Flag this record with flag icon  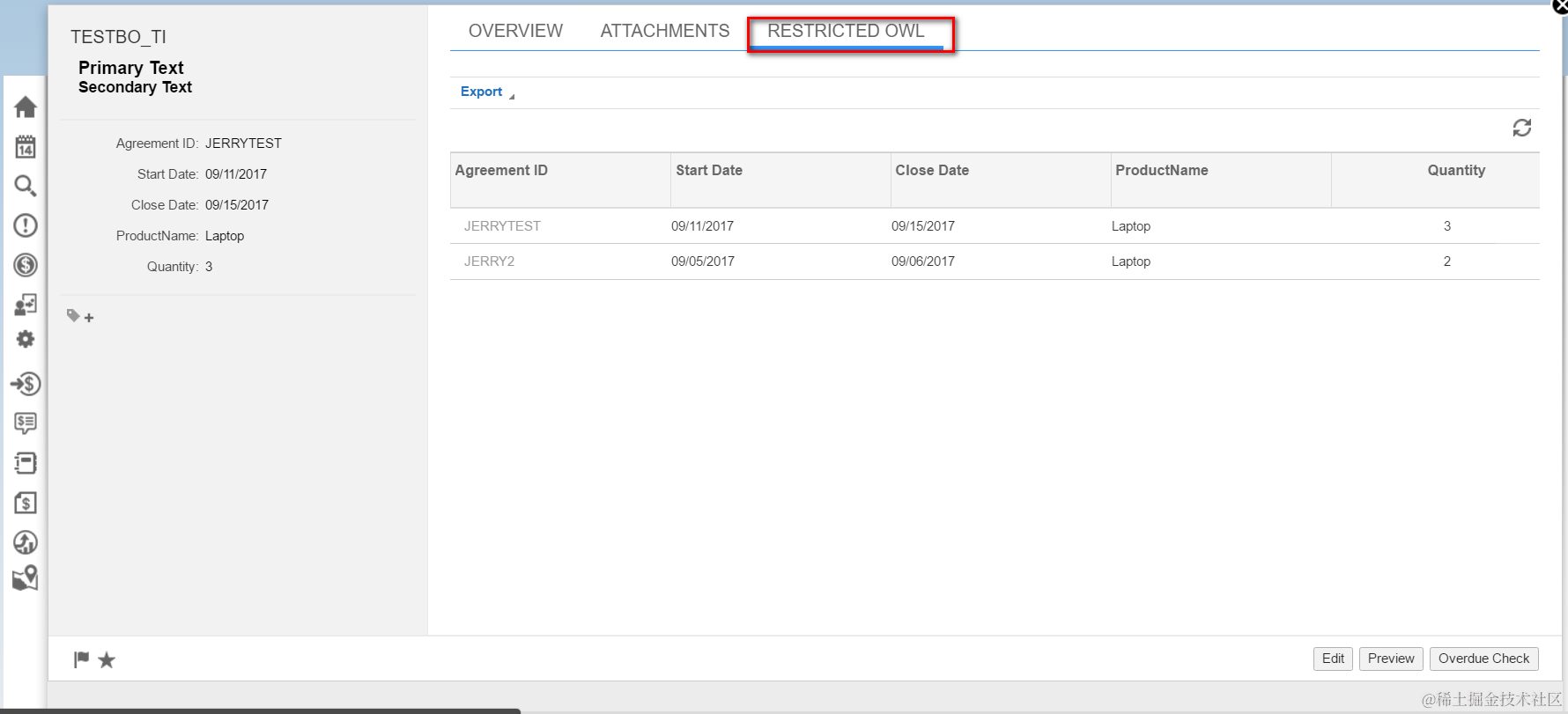(x=82, y=659)
